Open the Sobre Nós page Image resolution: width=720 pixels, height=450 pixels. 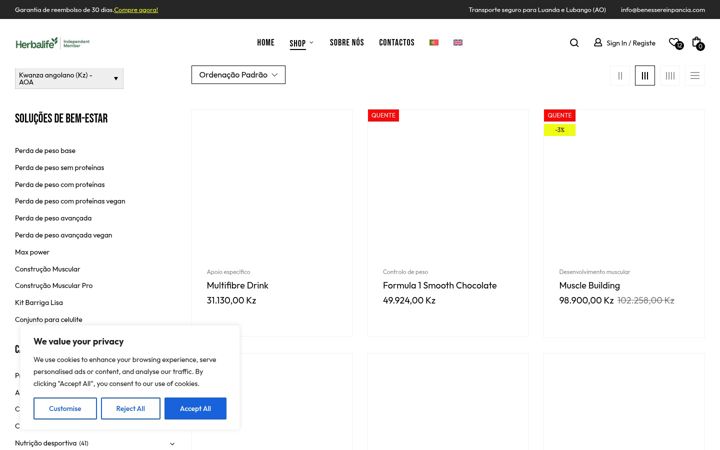(x=347, y=42)
